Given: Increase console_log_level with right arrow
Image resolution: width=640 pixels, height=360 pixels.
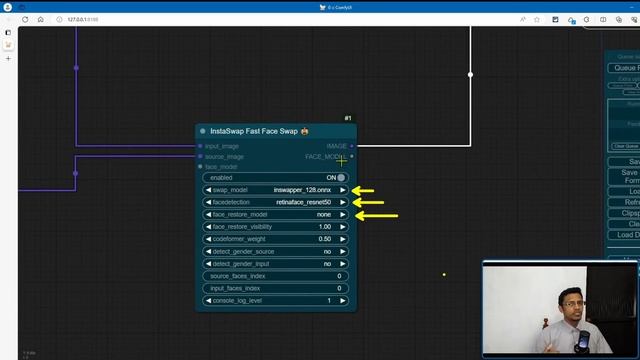Looking at the screenshot, I should (343, 300).
